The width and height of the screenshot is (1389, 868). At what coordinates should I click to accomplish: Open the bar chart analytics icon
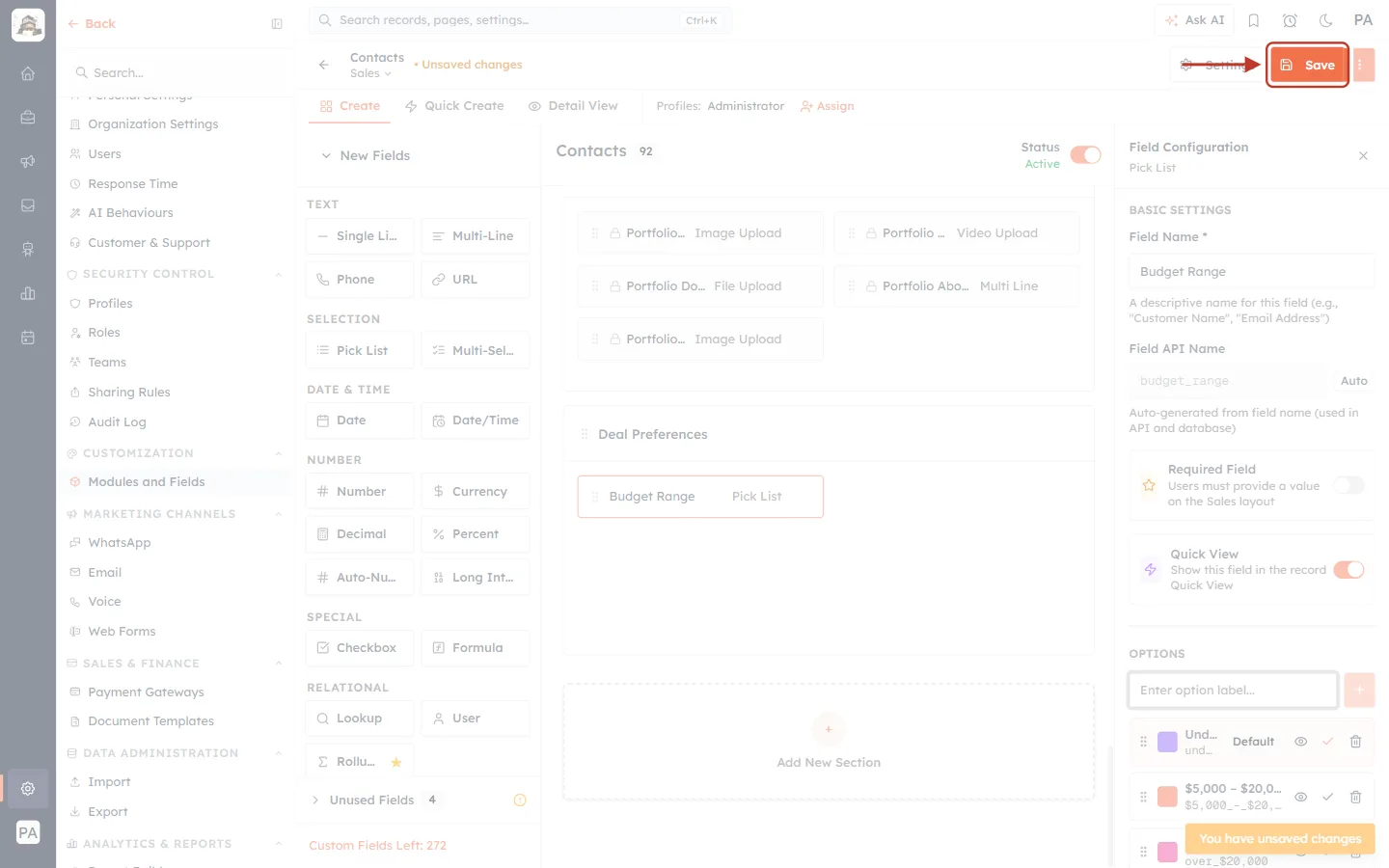point(28,293)
